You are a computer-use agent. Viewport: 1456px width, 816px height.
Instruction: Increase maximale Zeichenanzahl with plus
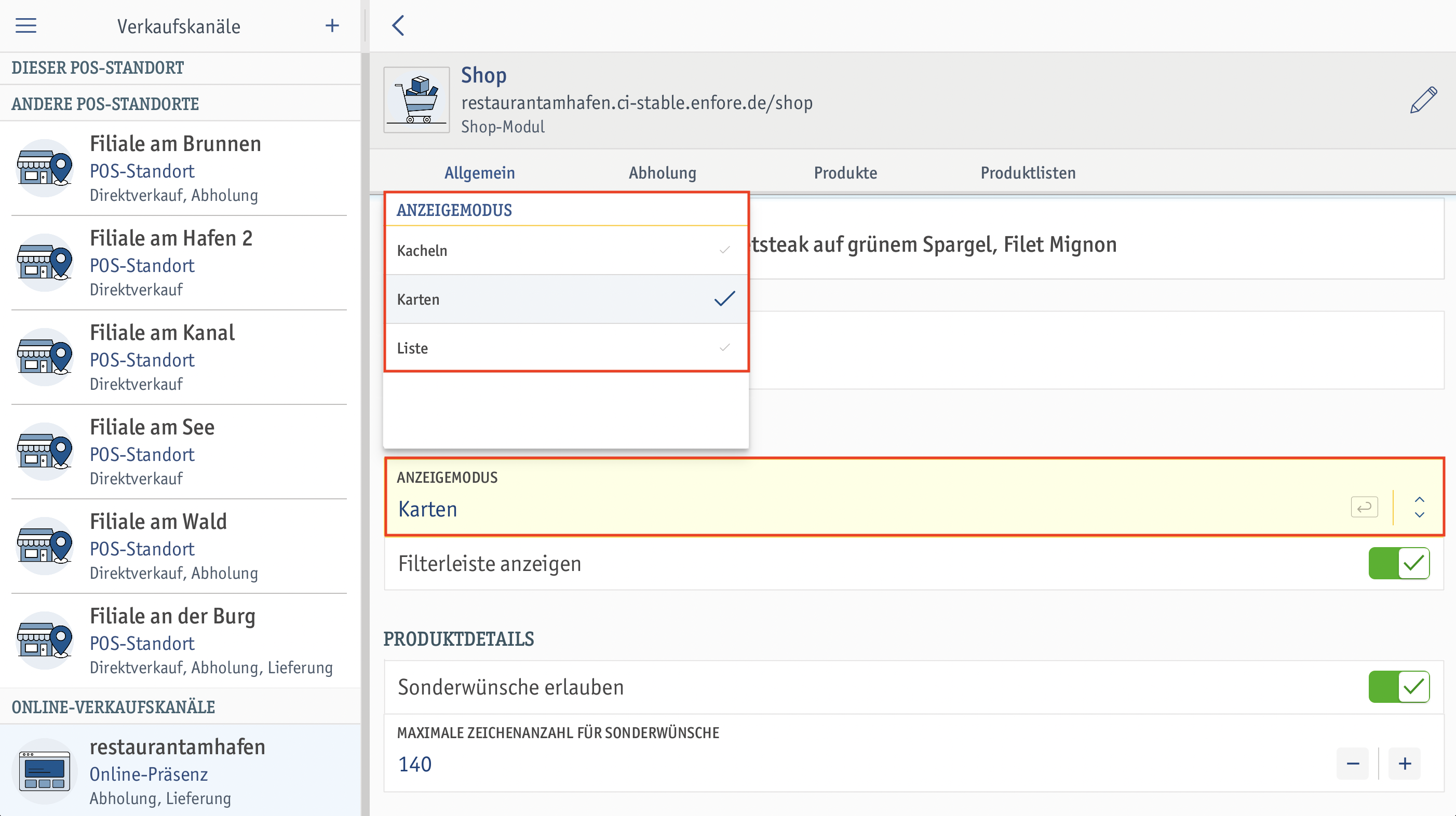pos(1405,764)
